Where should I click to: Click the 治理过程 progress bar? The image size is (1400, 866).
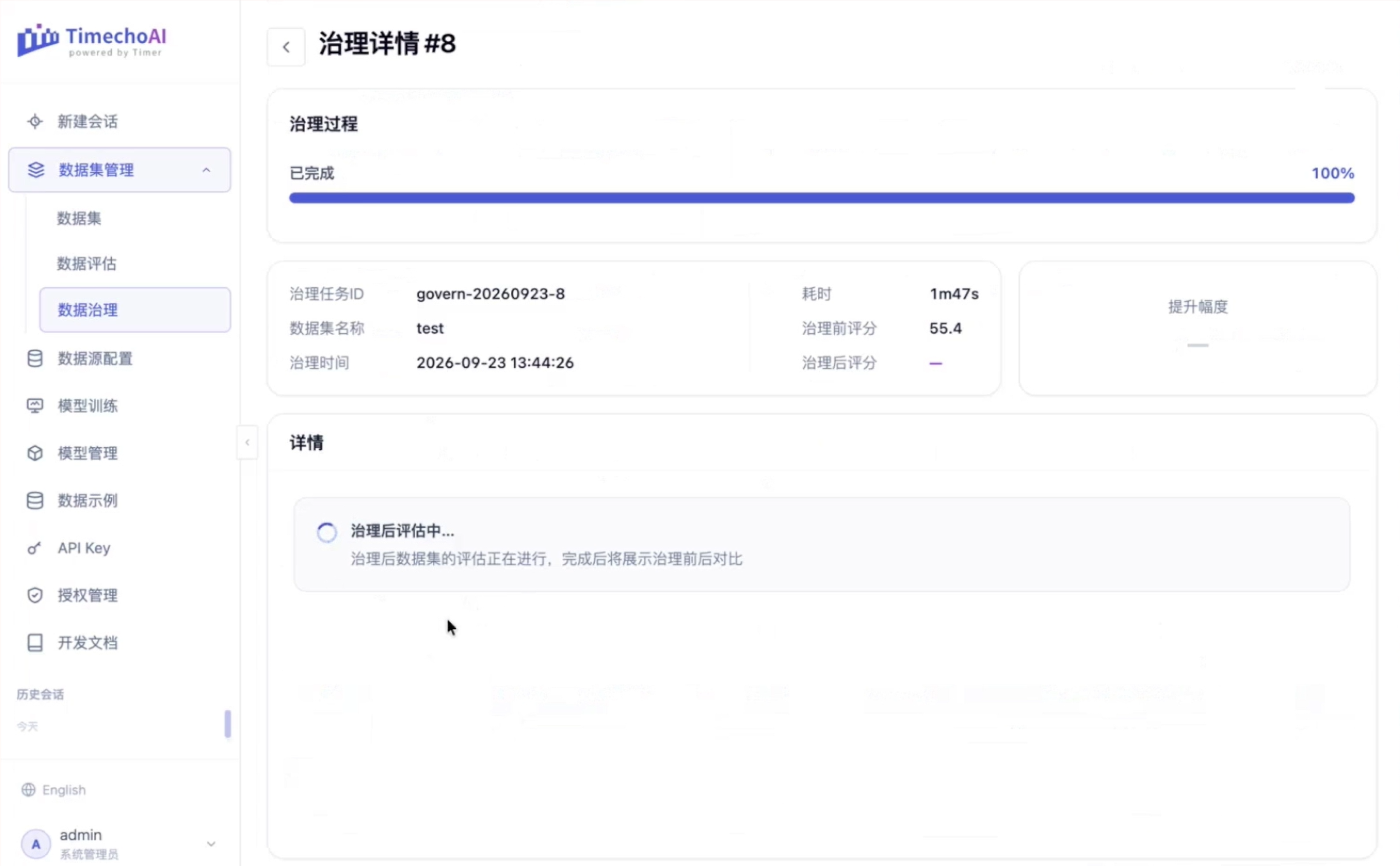(822, 198)
